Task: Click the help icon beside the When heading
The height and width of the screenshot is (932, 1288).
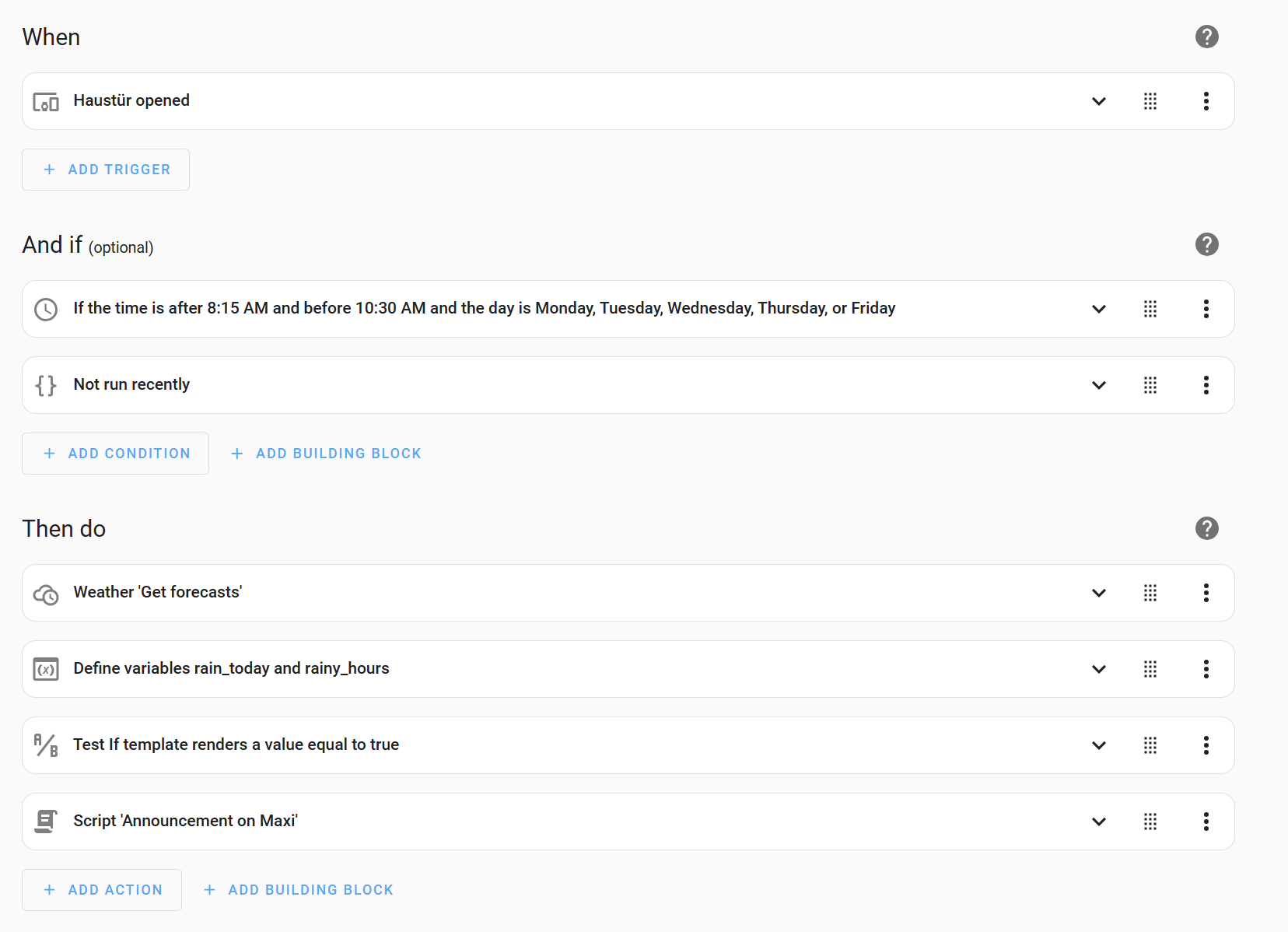Action: (1206, 37)
